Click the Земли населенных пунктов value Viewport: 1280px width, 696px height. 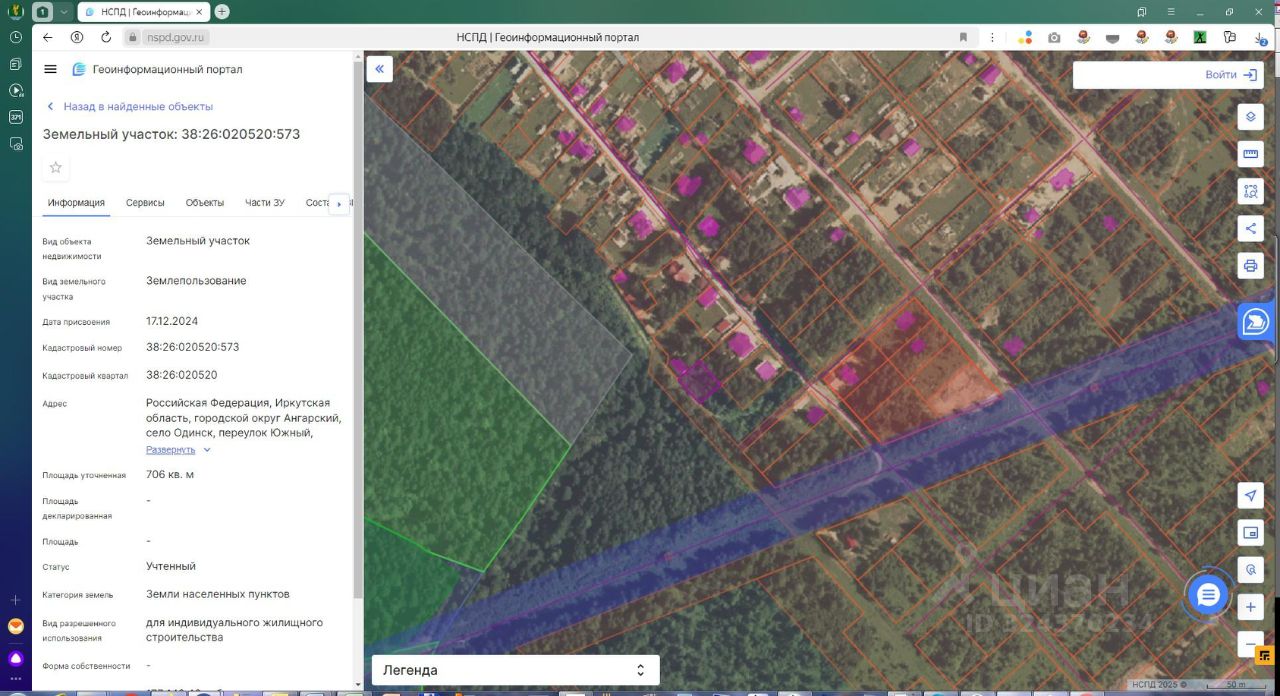coord(218,594)
